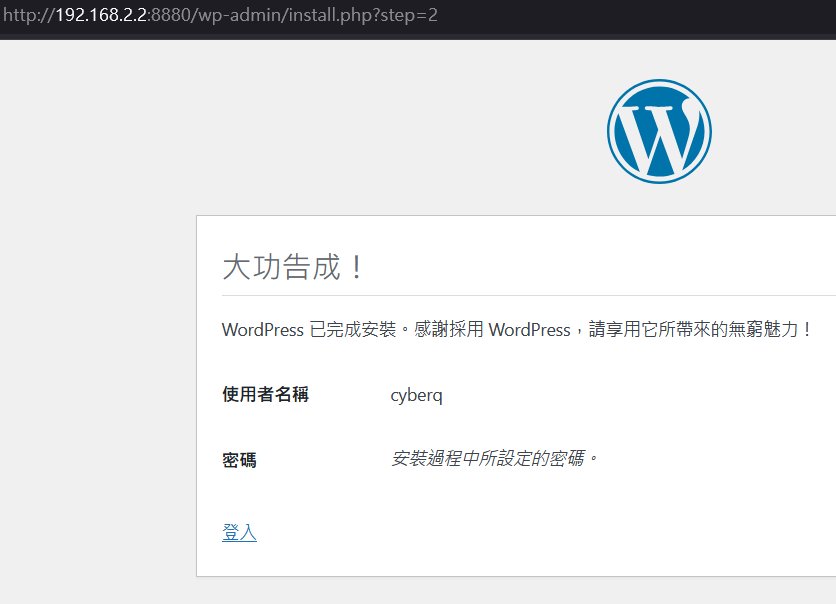Viewport: 836px width, 604px height.
Task: Click the 大功告成！ heading
Action: pyautogui.click(x=293, y=267)
